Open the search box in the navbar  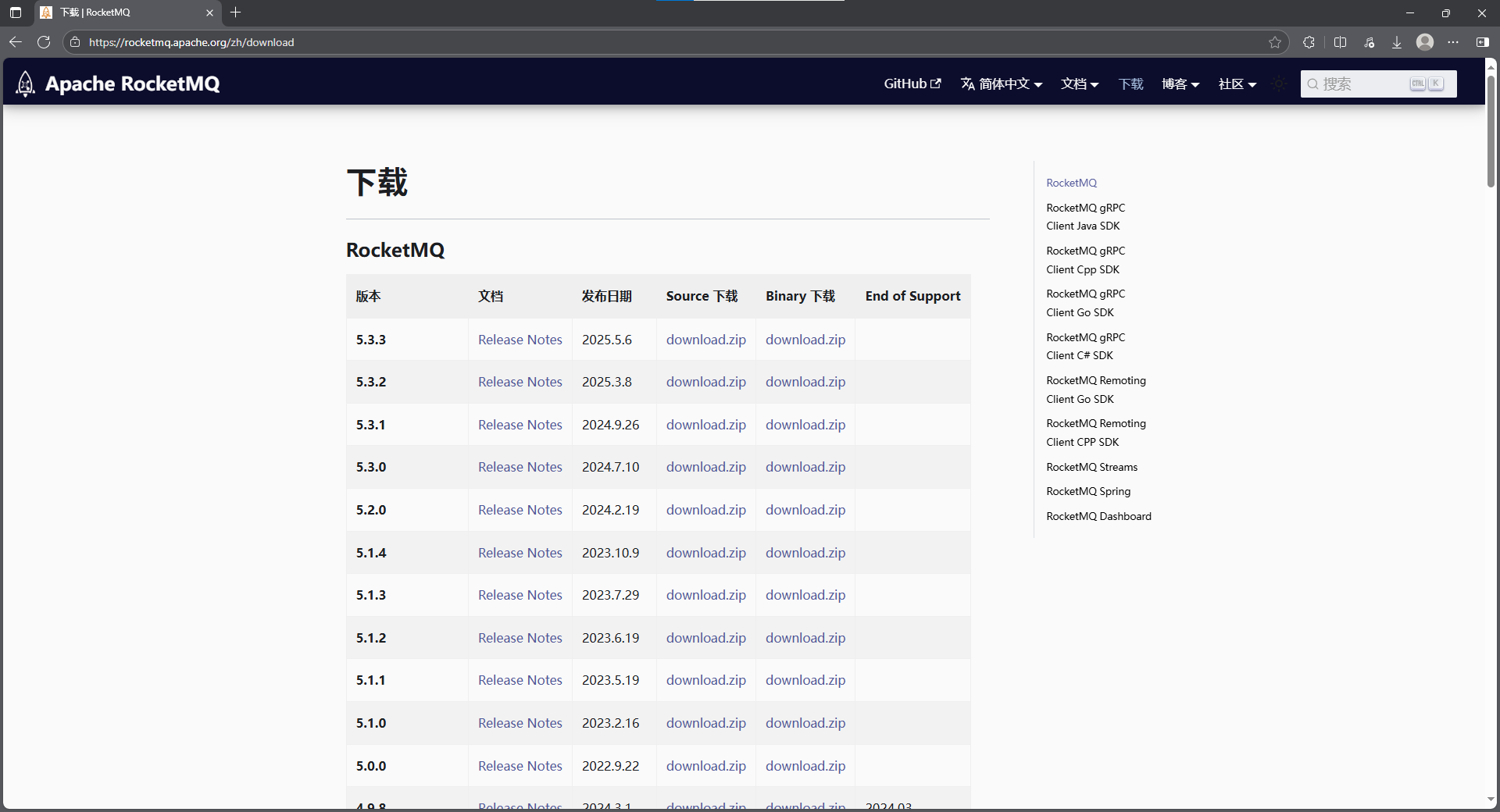(x=1377, y=84)
